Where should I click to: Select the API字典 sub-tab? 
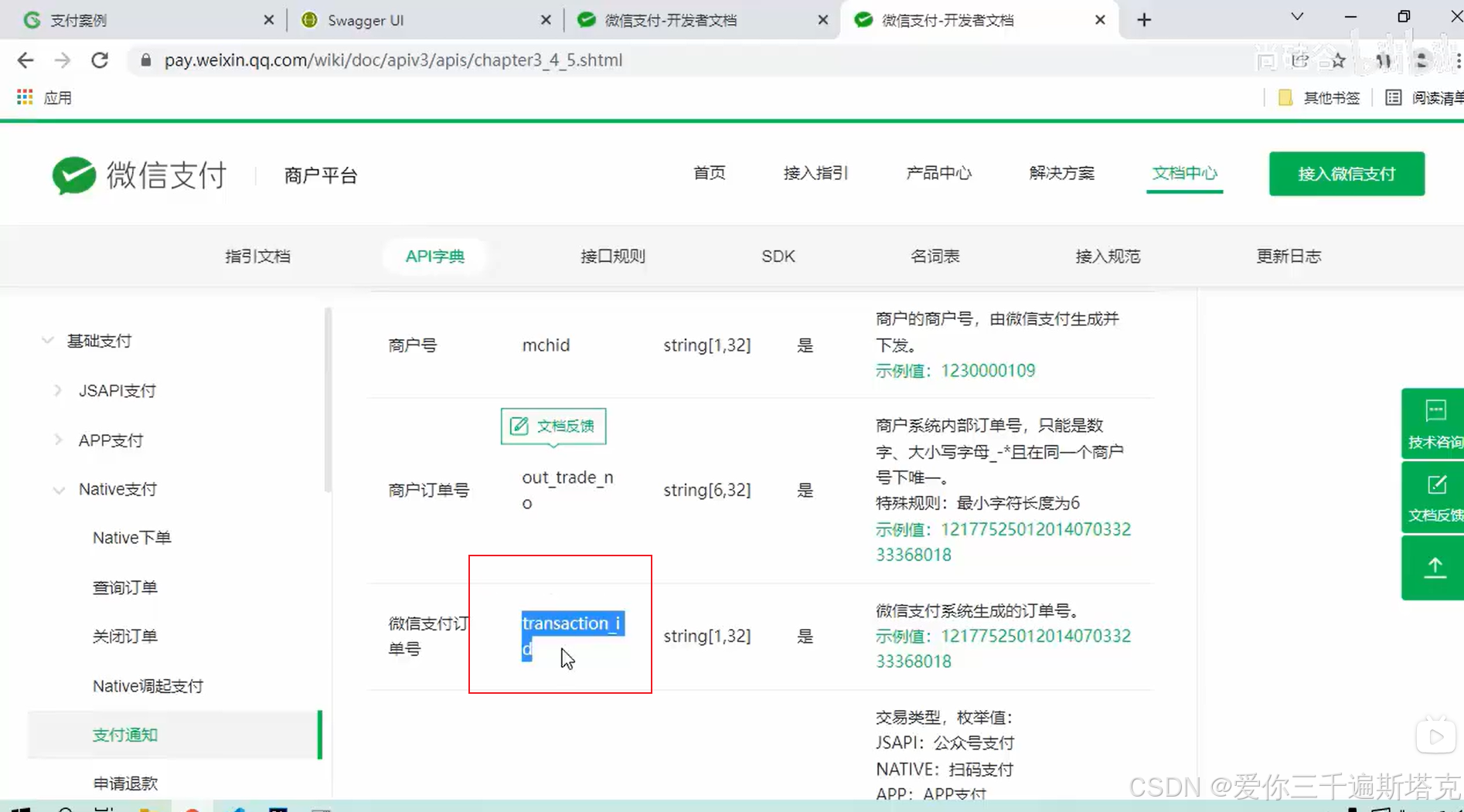click(434, 257)
